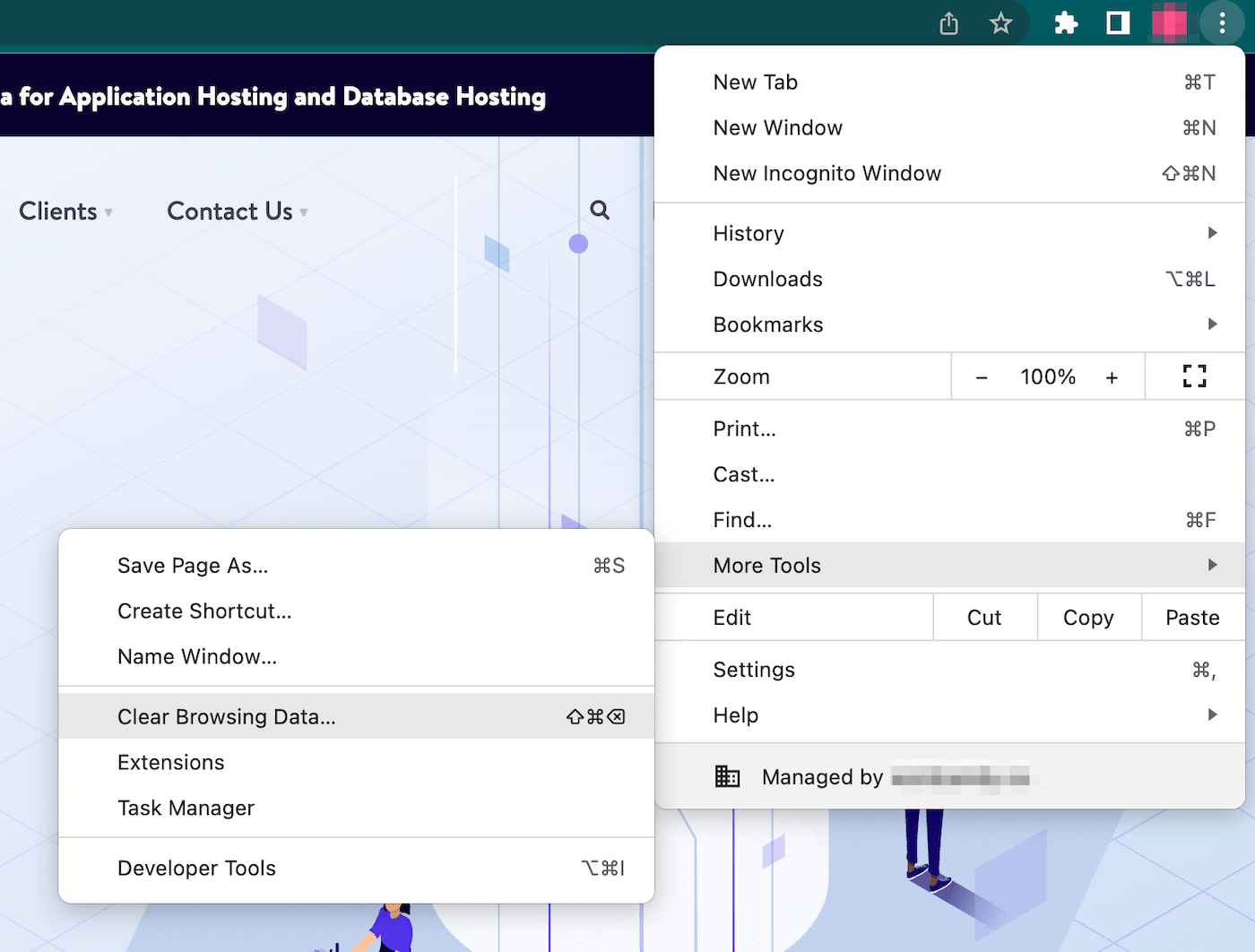Open the Extensions puzzle-piece icon
This screenshot has width=1255, height=952.
tap(1066, 23)
